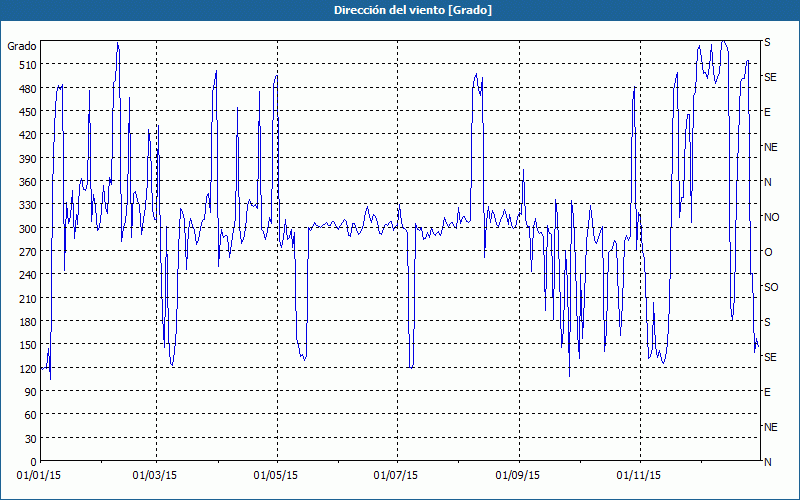The width and height of the screenshot is (800, 500).
Task: Select the O compass label at 270 level
Action: click(x=768, y=253)
